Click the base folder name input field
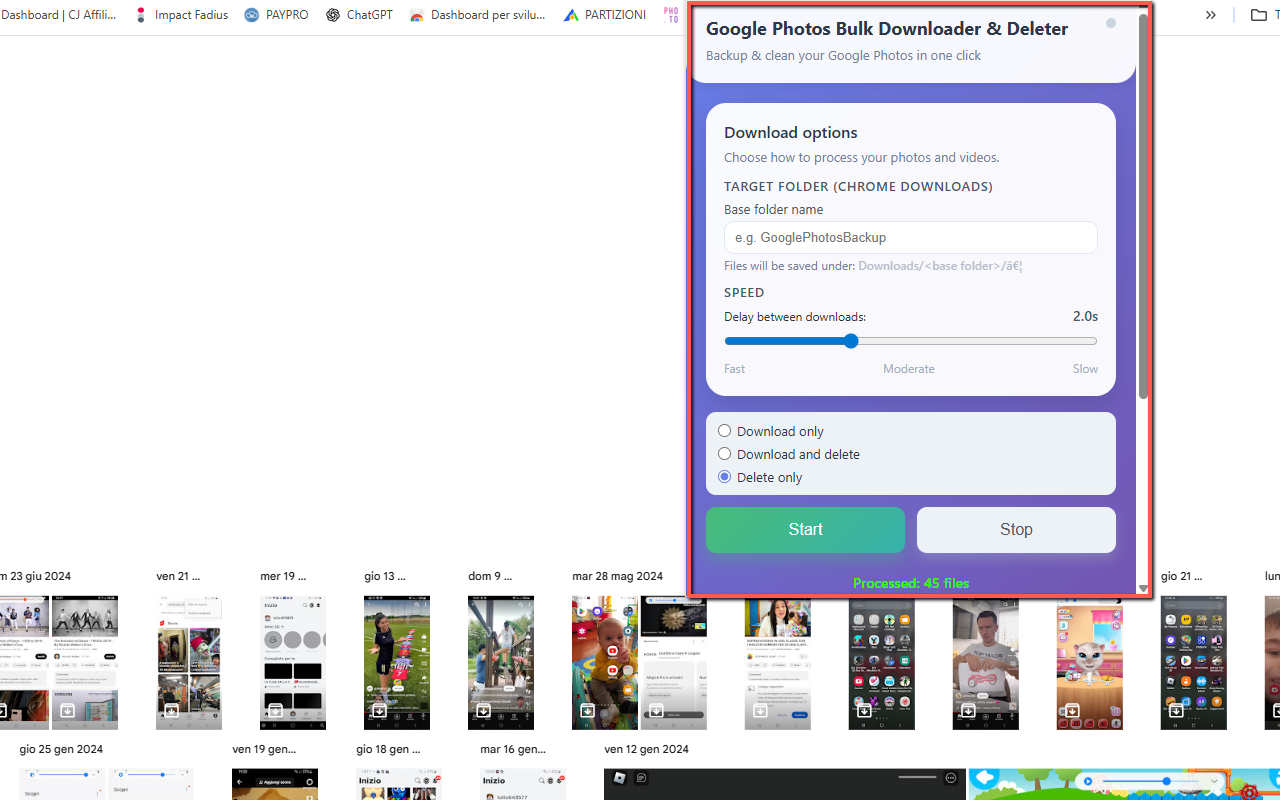The image size is (1280, 800). [910, 237]
